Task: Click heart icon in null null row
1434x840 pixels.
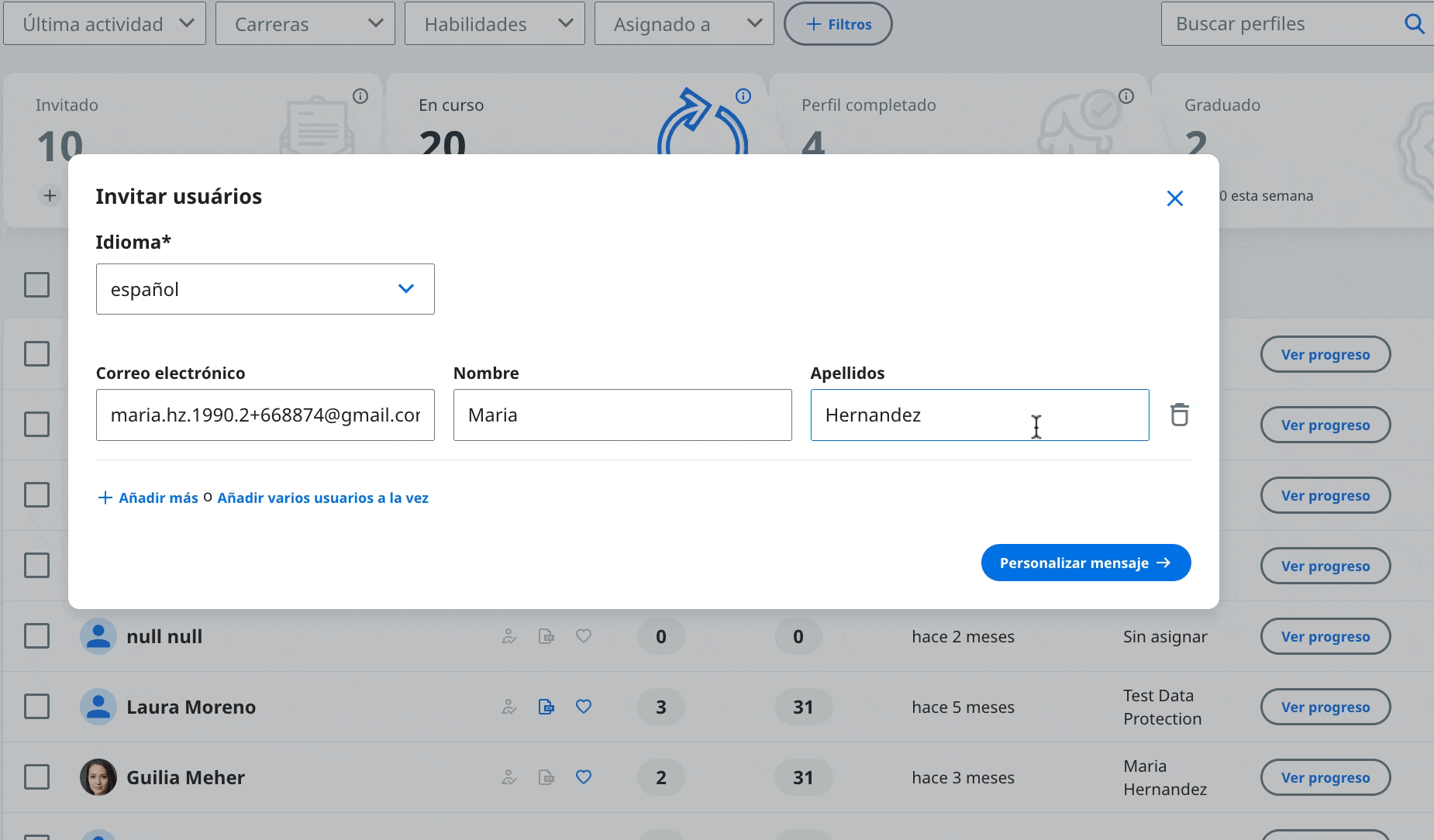Action: [584, 636]
